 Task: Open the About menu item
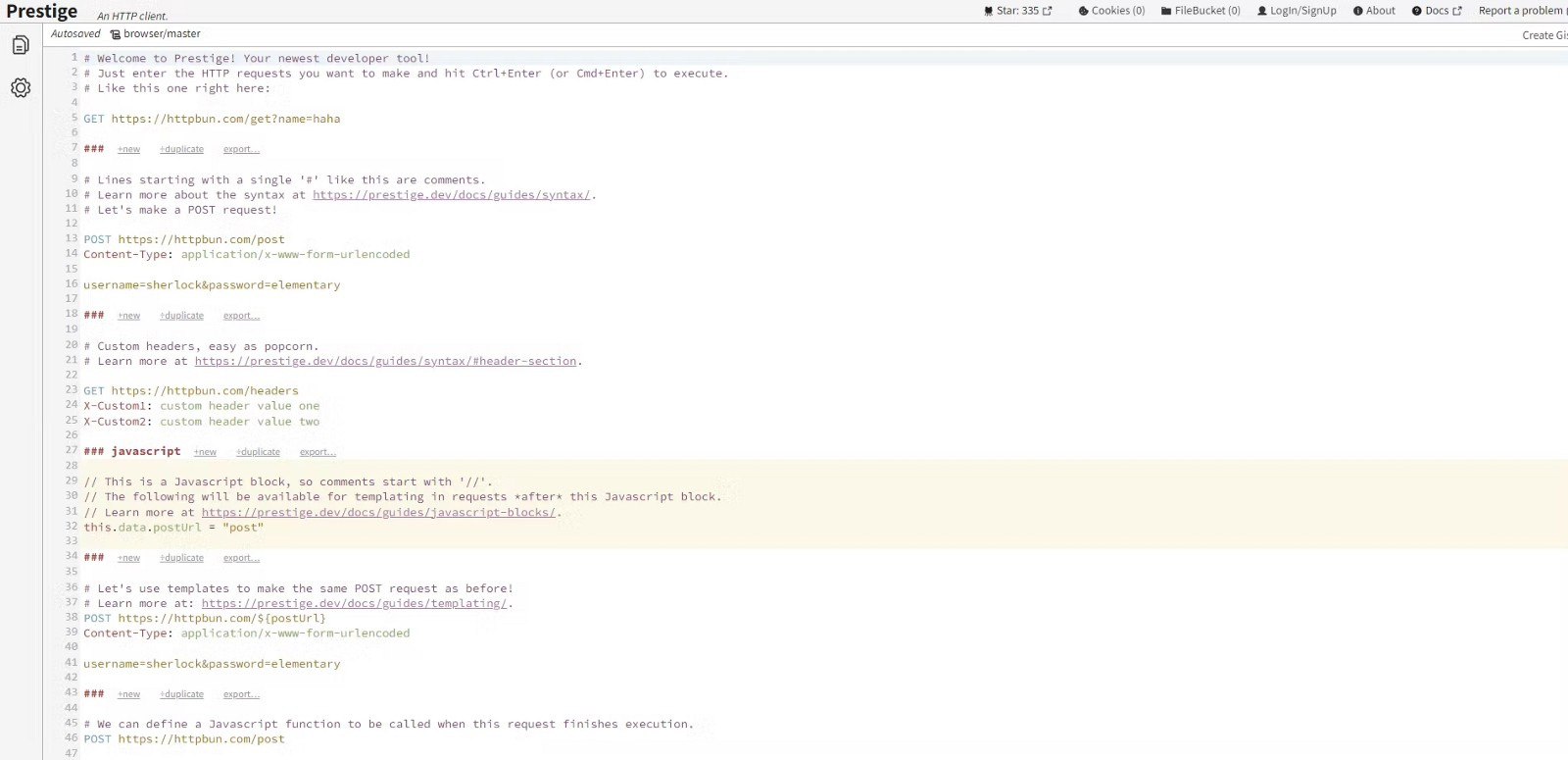click(1374, 11)
